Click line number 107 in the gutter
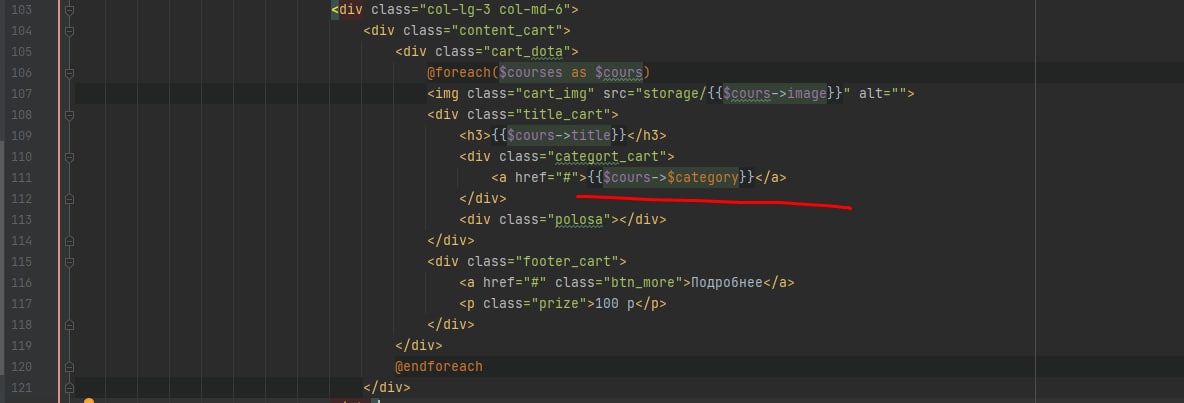 (21, 94)
